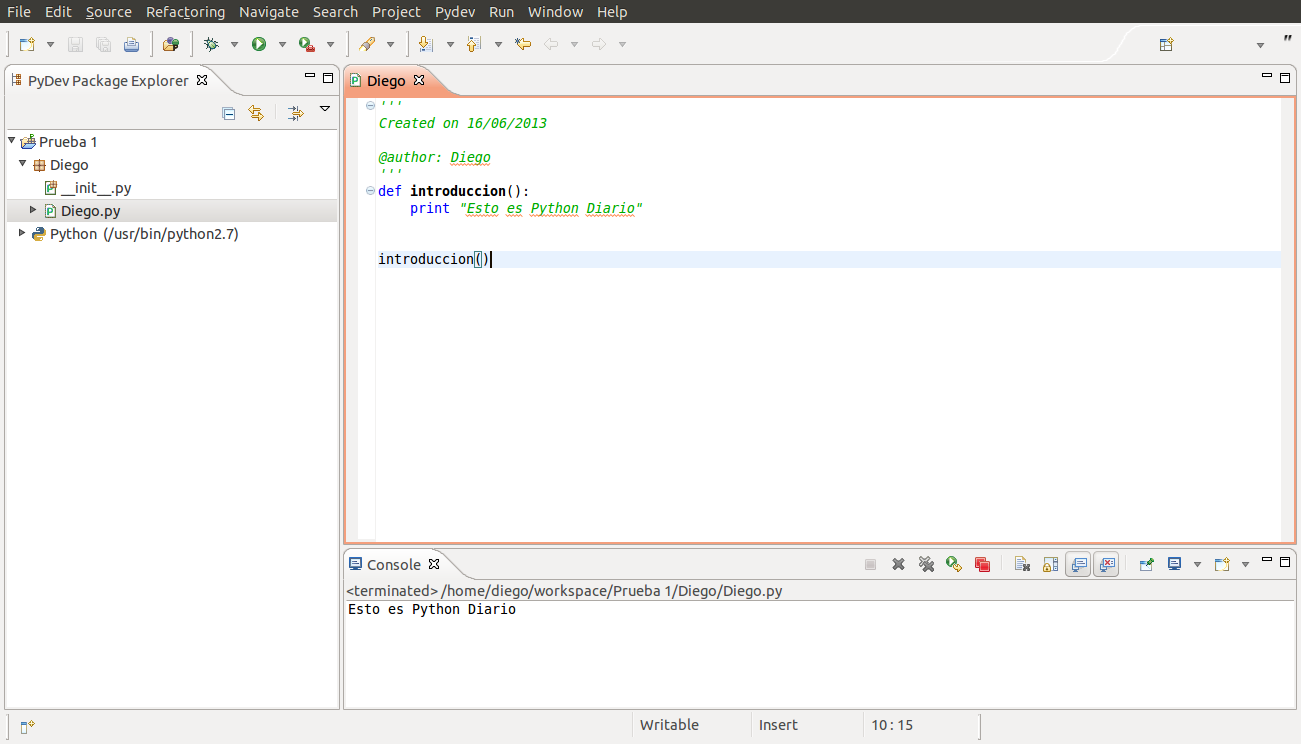Open the Pydev menu
Viewport: 1301px width, 744px height.
tap(455, 12)
